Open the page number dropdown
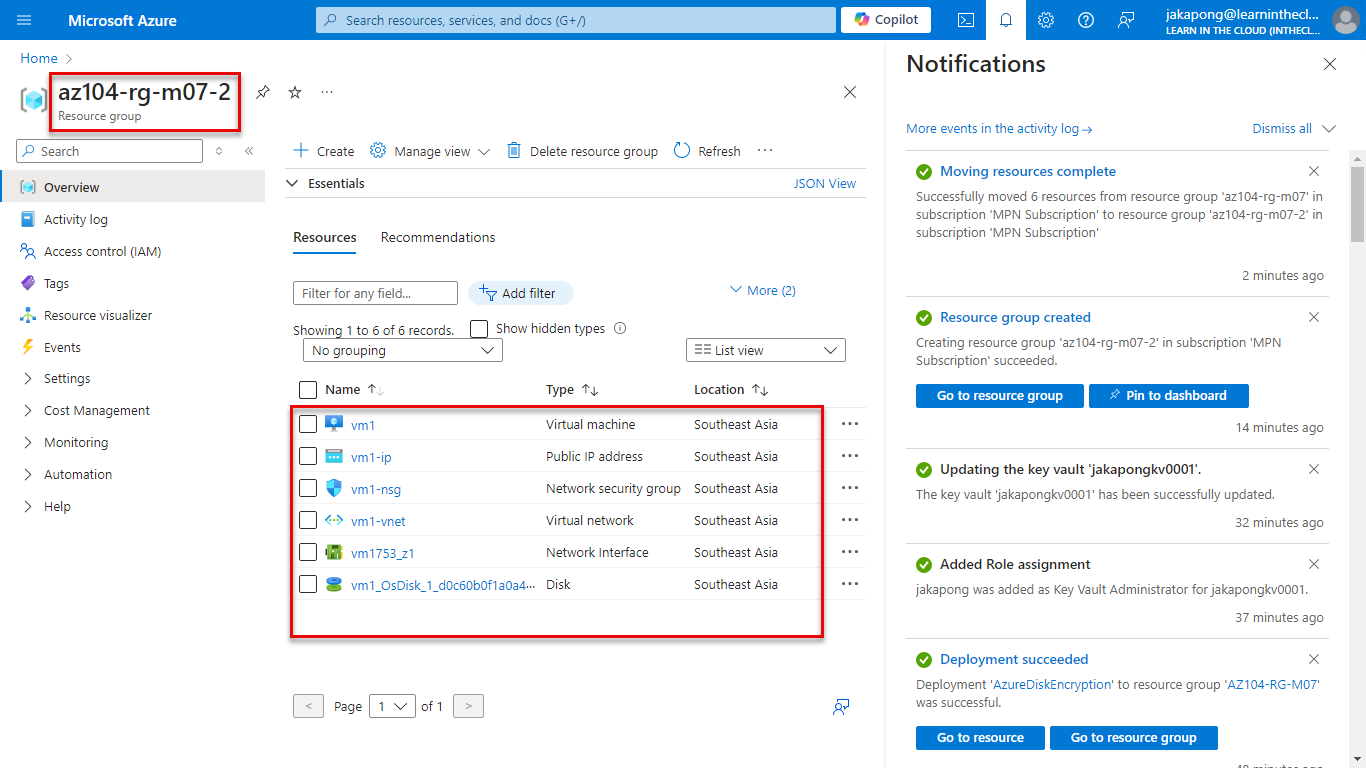The width and height of the screenshot is (1366, 768). [392, 706]
